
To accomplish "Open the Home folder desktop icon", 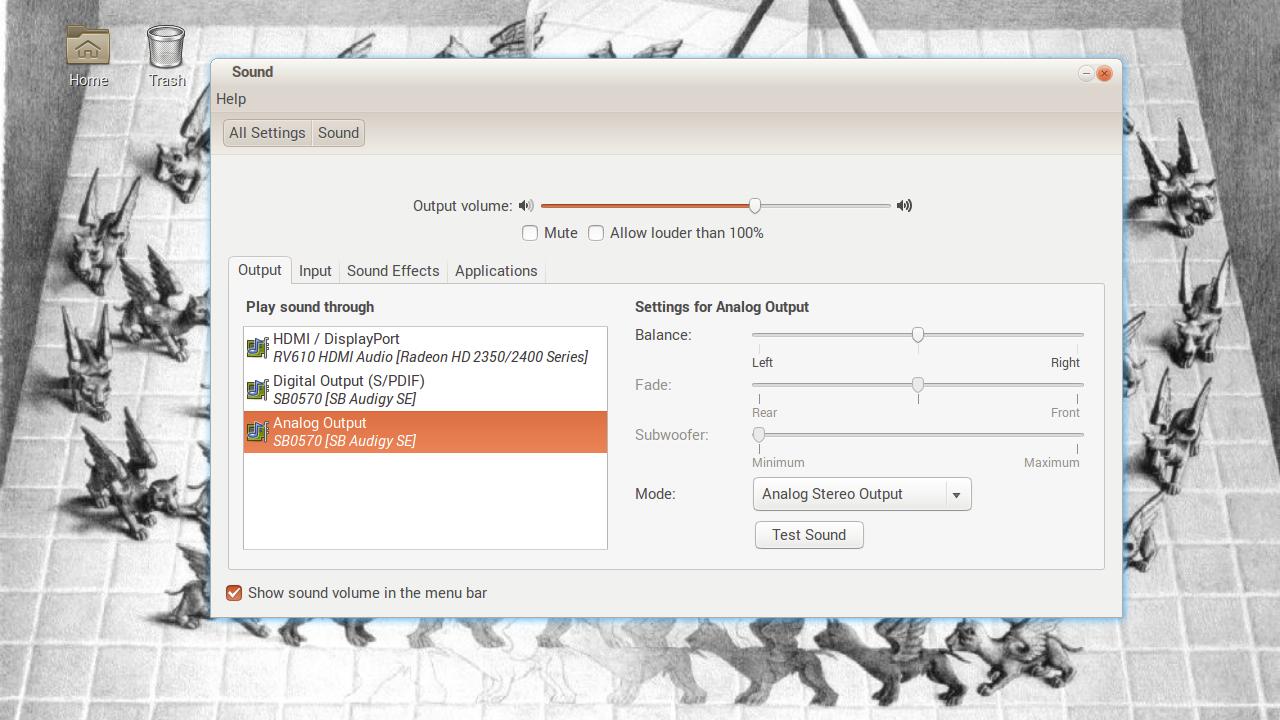I will [88, 47].
